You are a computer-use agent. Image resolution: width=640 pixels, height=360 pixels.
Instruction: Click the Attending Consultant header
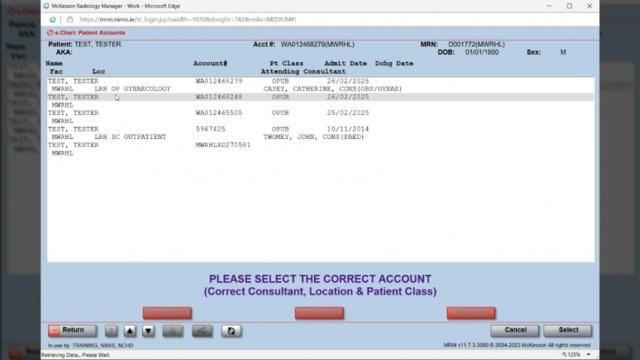[x=303, y=72]
